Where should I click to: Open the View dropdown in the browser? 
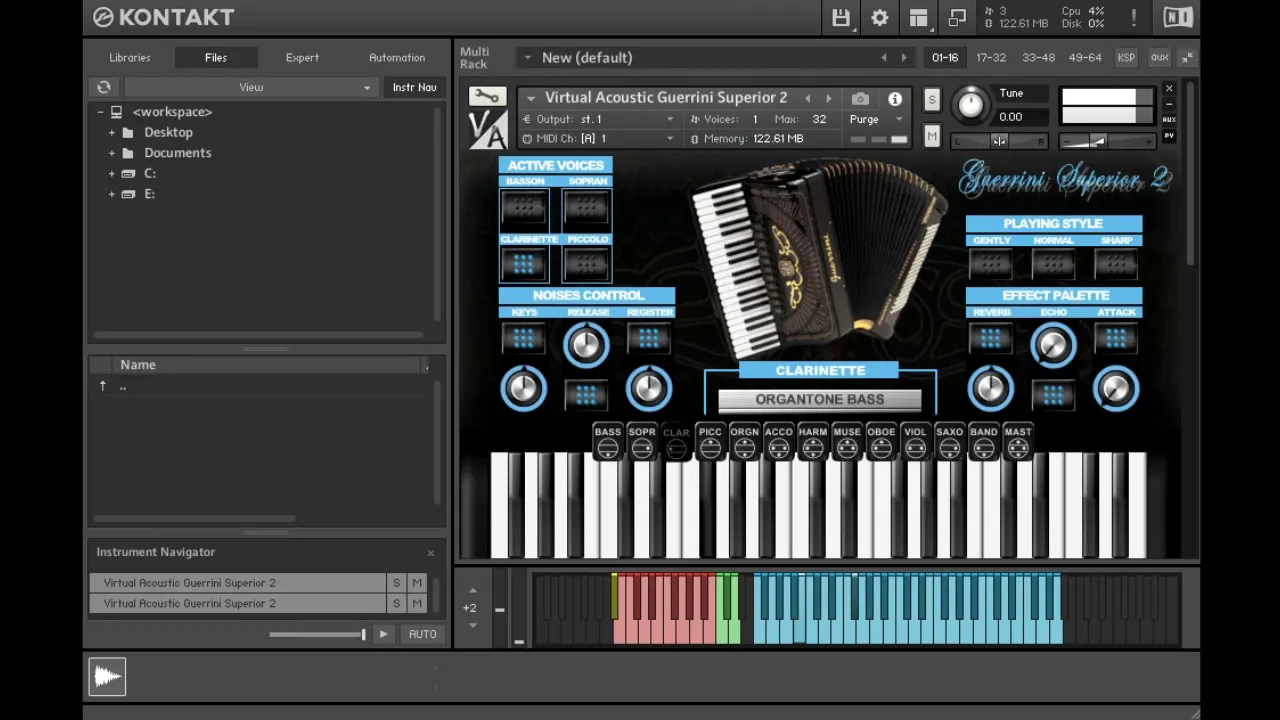pyautogui.click(x=250, y=87)
